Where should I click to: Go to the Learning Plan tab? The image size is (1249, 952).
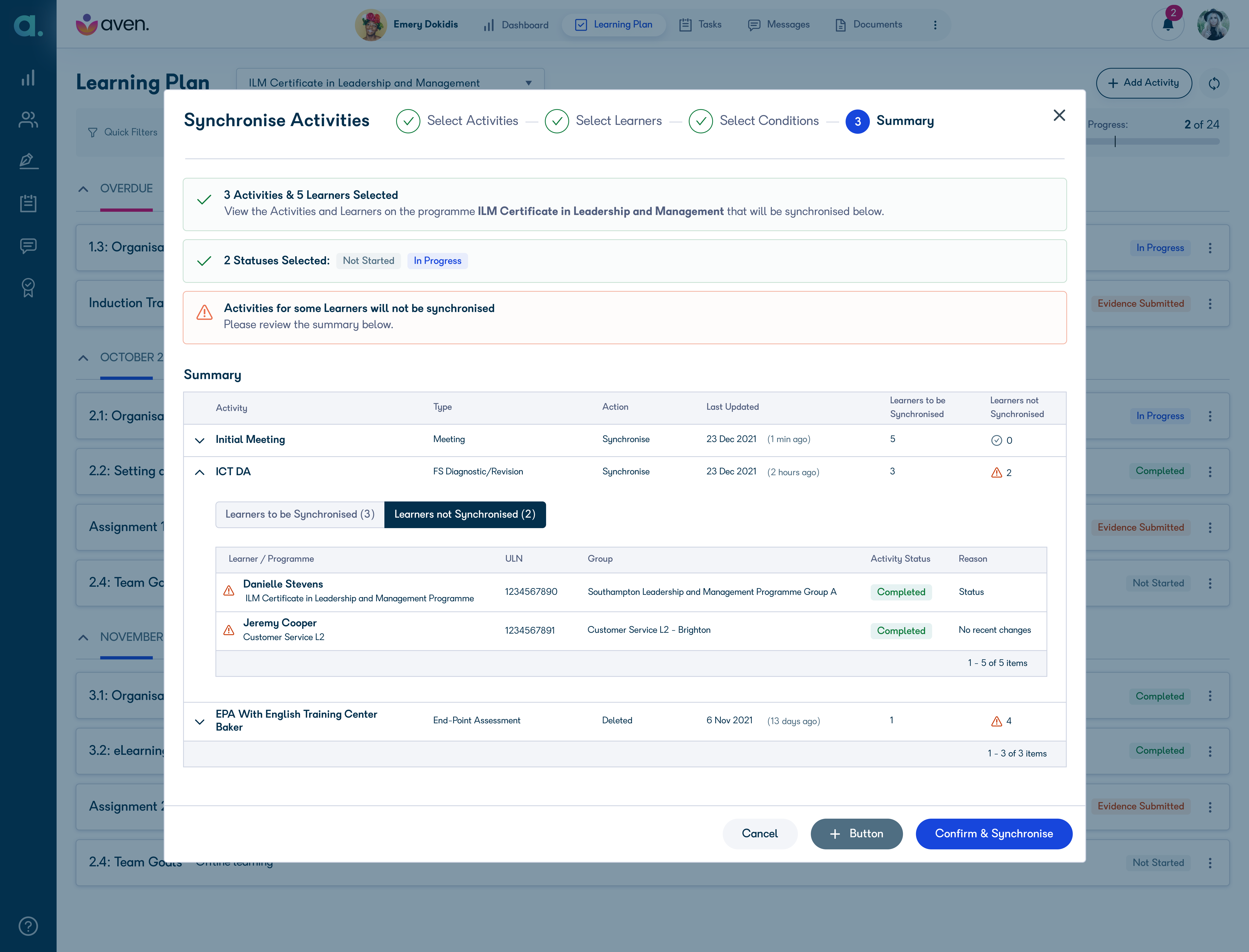(614, 25)
